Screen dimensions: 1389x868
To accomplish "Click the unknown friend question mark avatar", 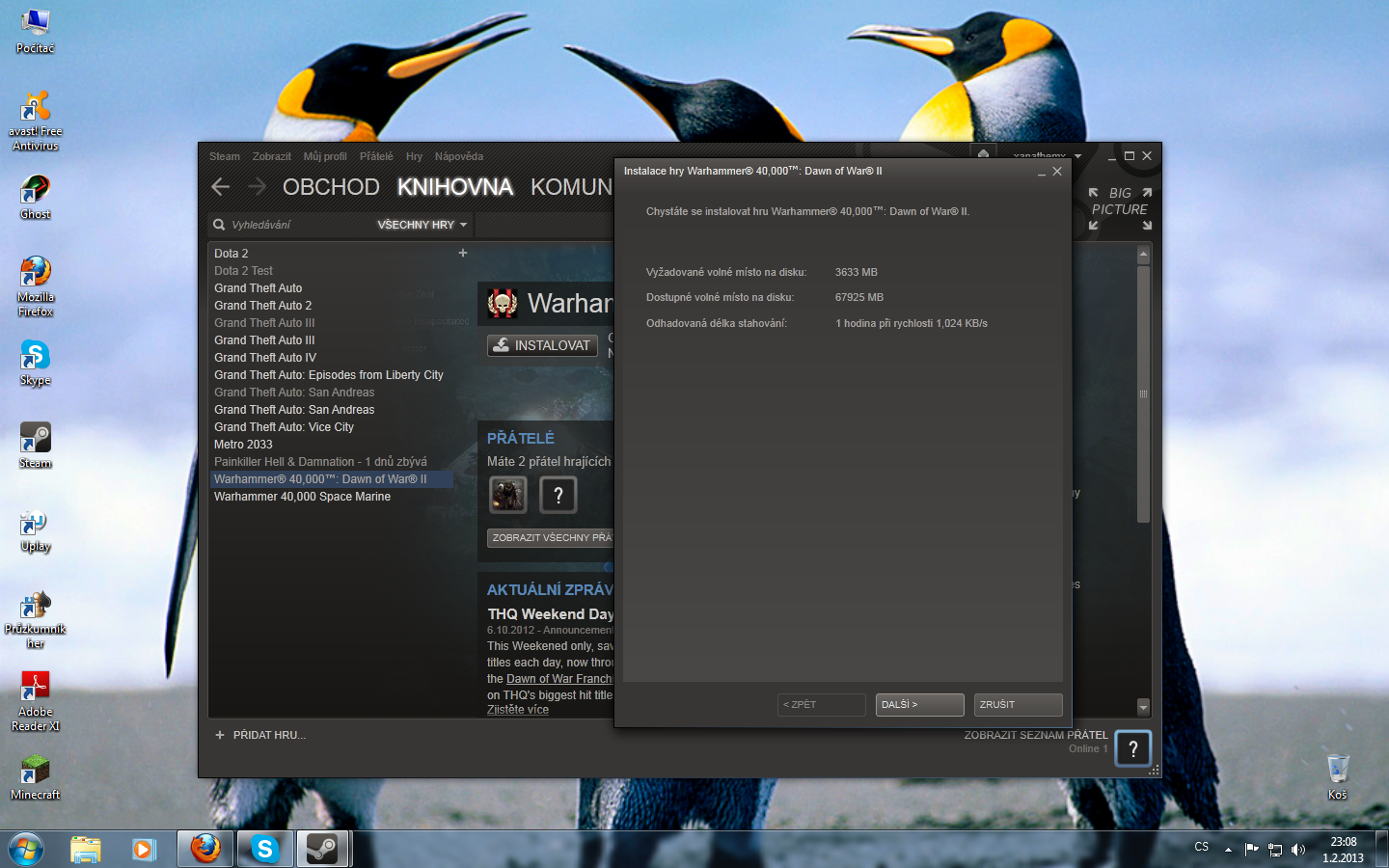I will [558, 495].
